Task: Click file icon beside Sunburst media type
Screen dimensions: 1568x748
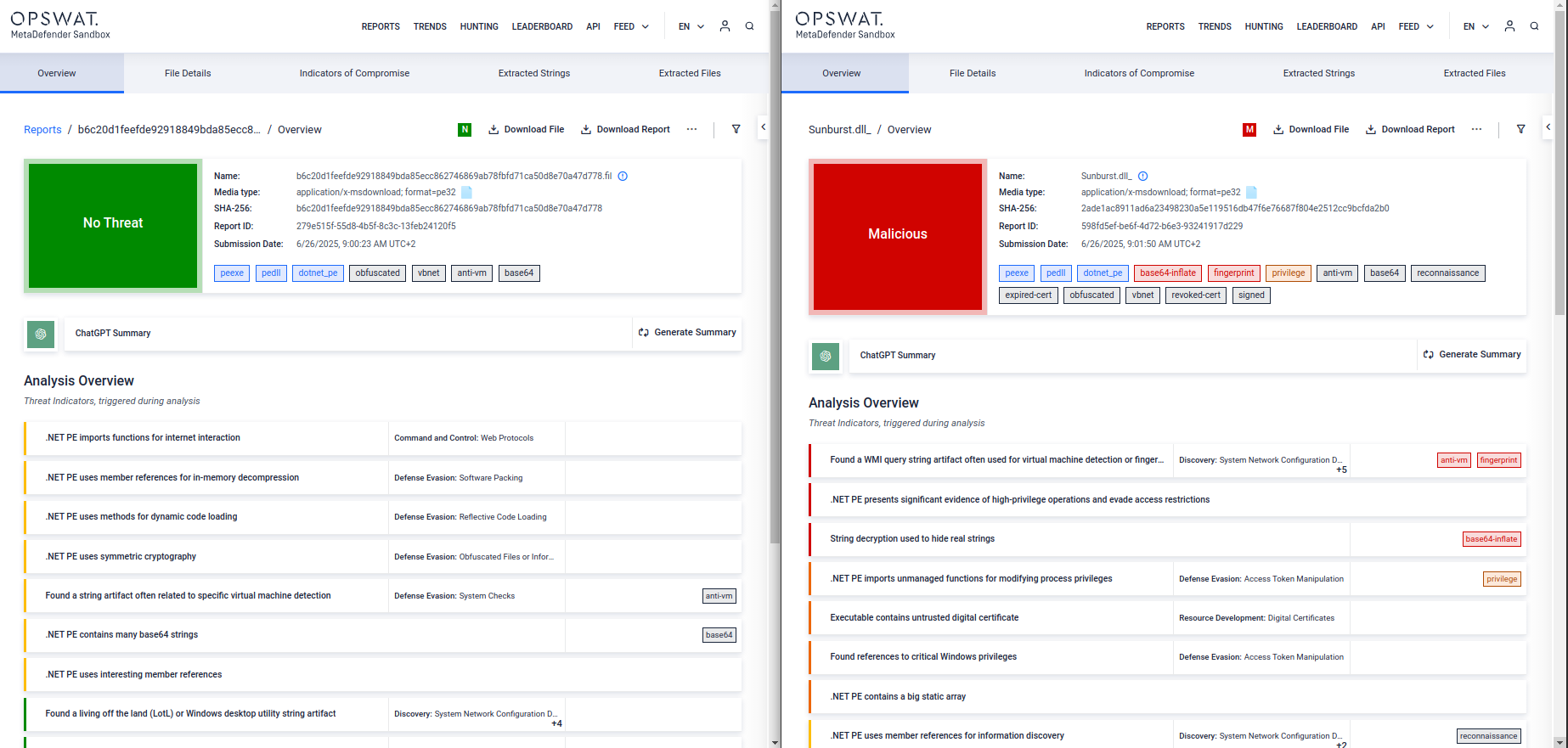Action: point(1251,193)
